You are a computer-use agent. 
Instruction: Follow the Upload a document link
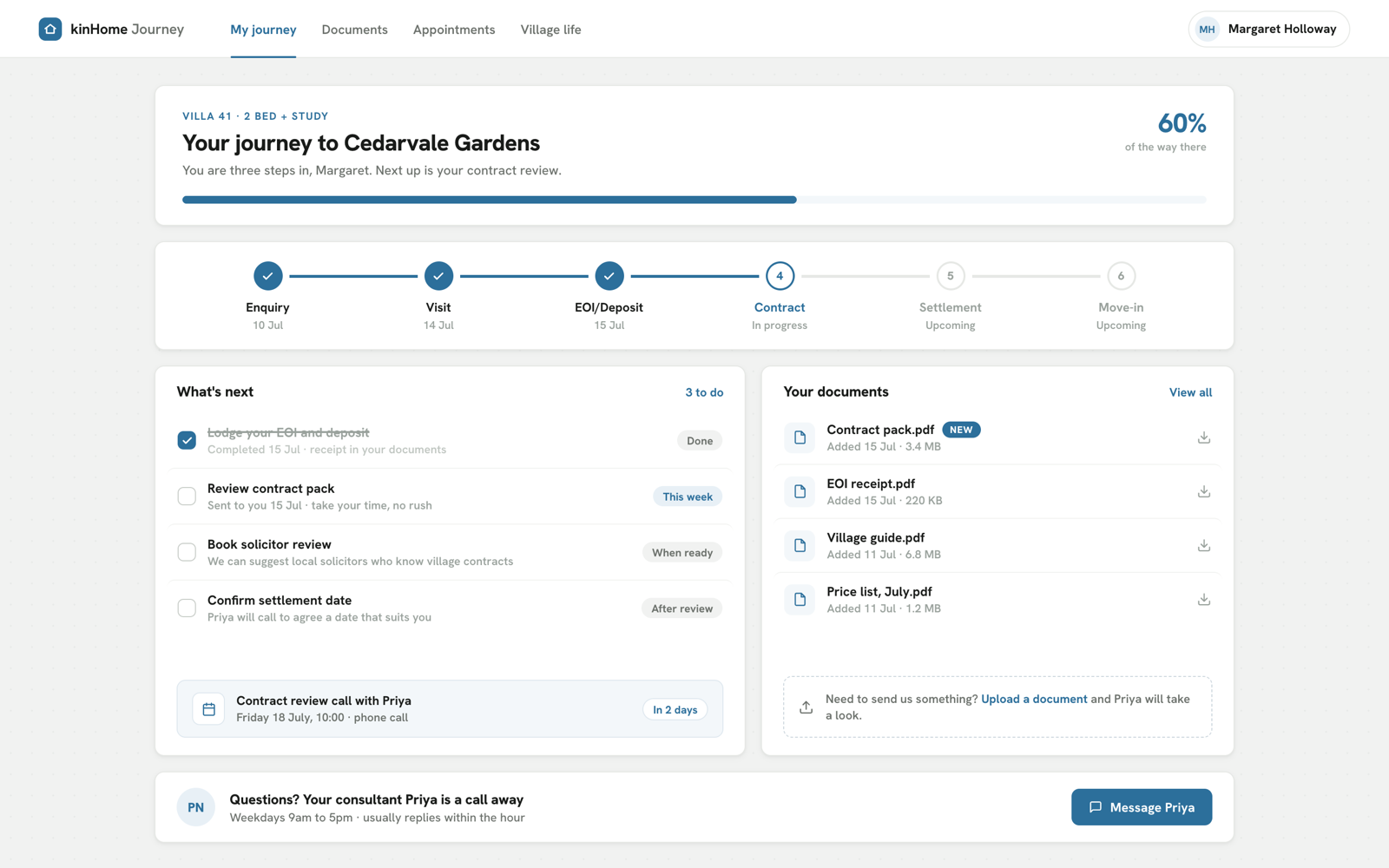pos(1034,699)
